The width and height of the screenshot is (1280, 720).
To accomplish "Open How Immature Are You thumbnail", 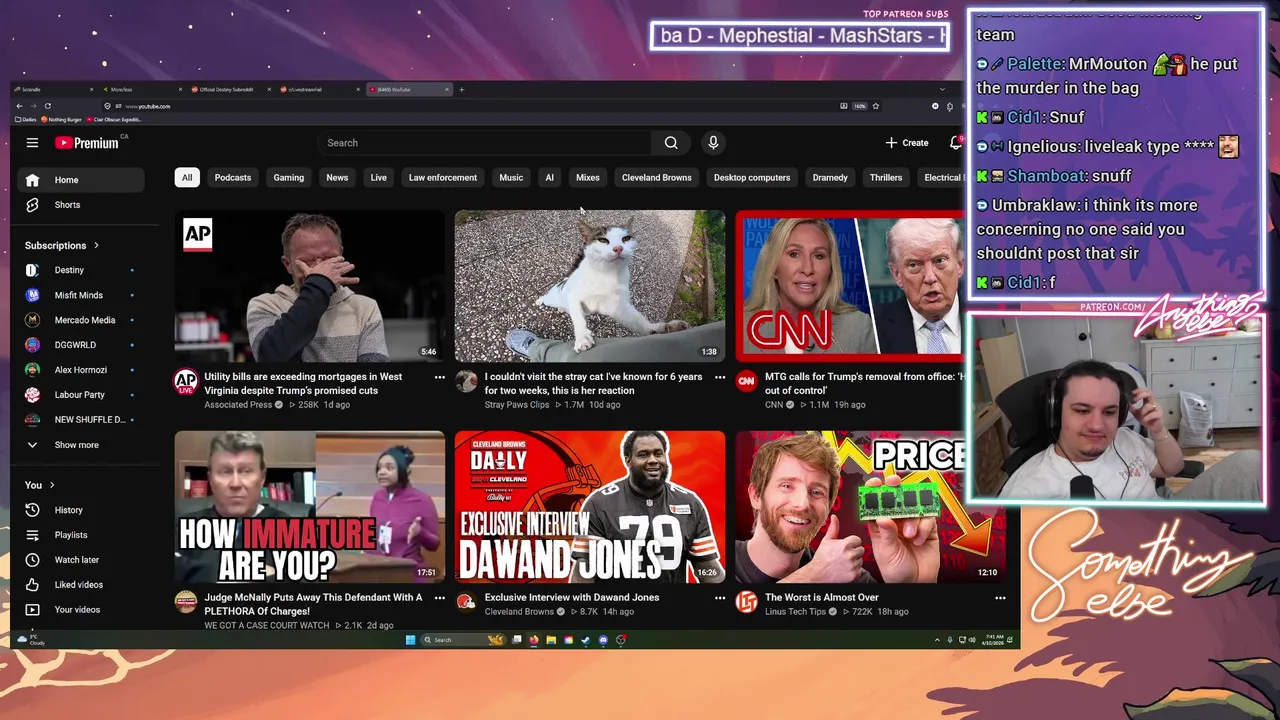I will pos(310,507).
